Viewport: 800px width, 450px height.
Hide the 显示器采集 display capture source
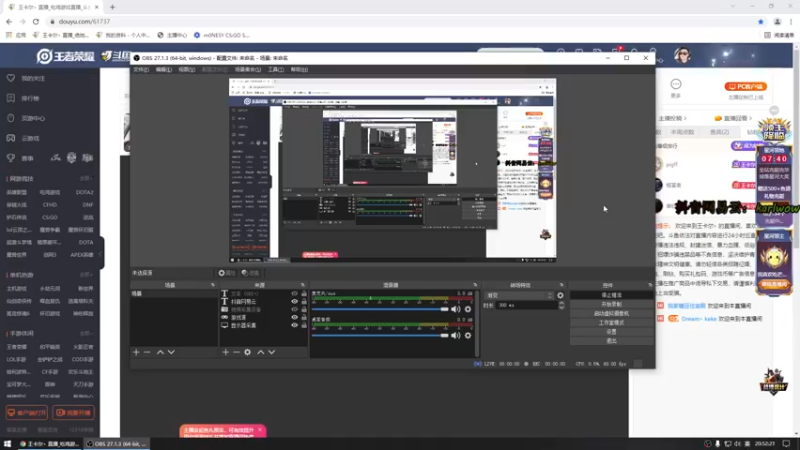tap(294, 325)
